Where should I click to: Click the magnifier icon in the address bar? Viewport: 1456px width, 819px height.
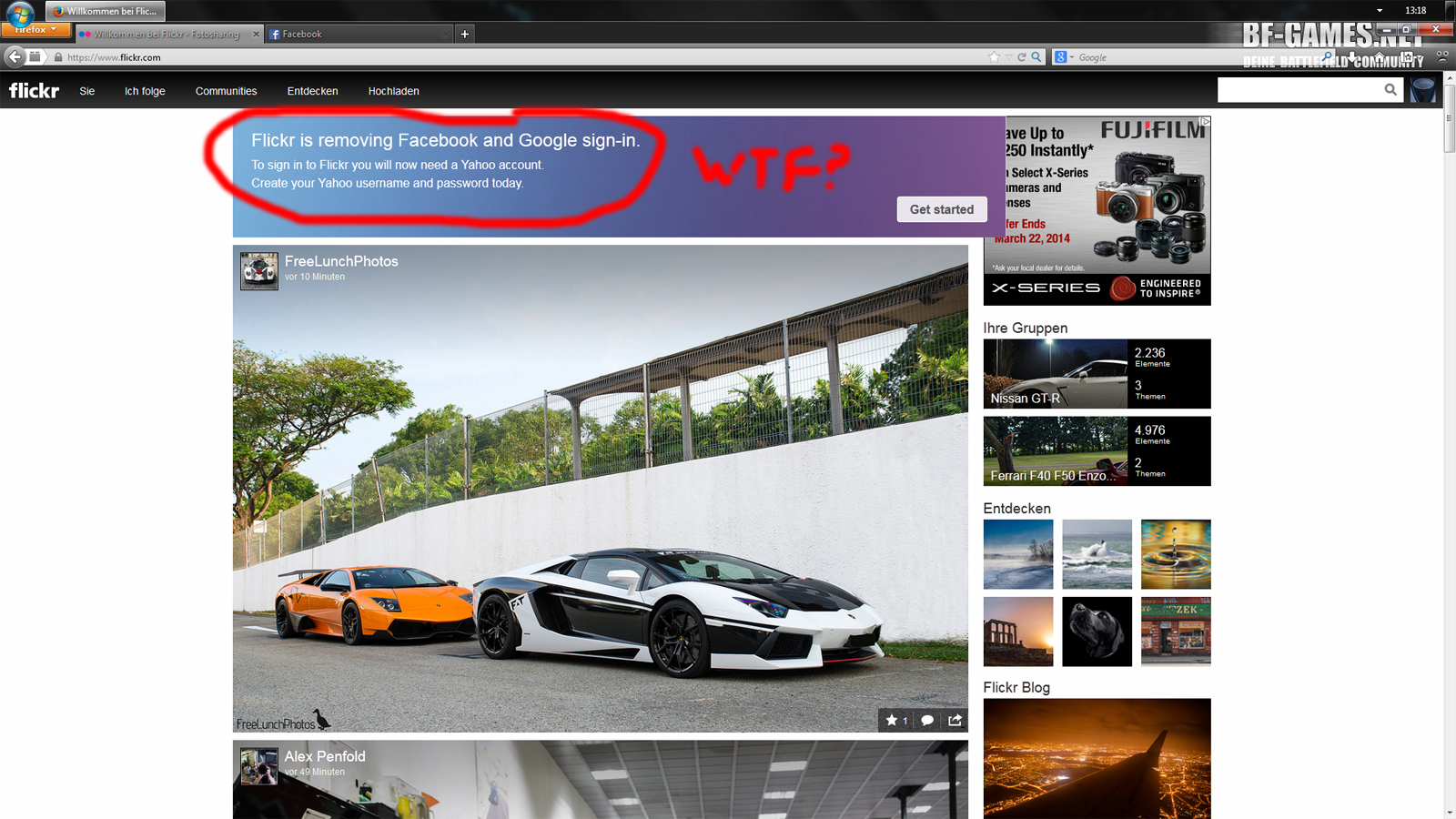pos(1036,57)
